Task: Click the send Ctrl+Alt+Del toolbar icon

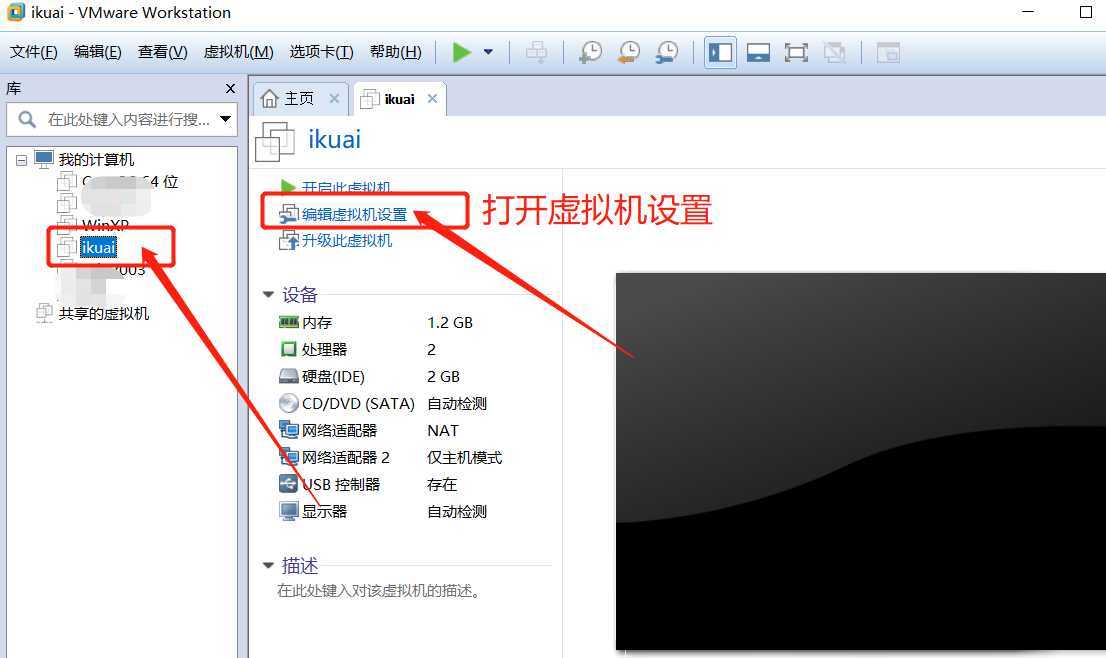Action: [537, 52]
